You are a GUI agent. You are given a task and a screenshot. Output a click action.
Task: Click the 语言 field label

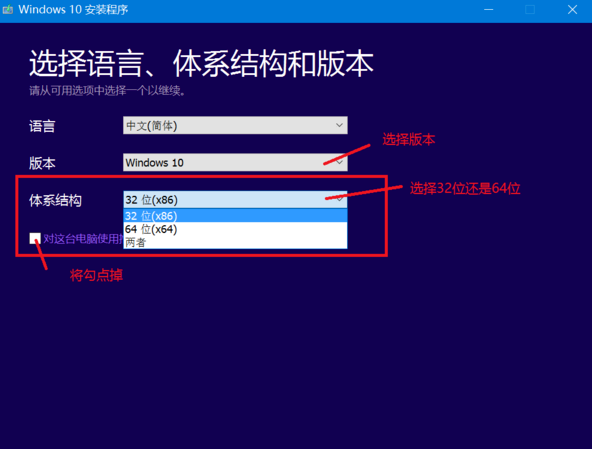point(42,126)
